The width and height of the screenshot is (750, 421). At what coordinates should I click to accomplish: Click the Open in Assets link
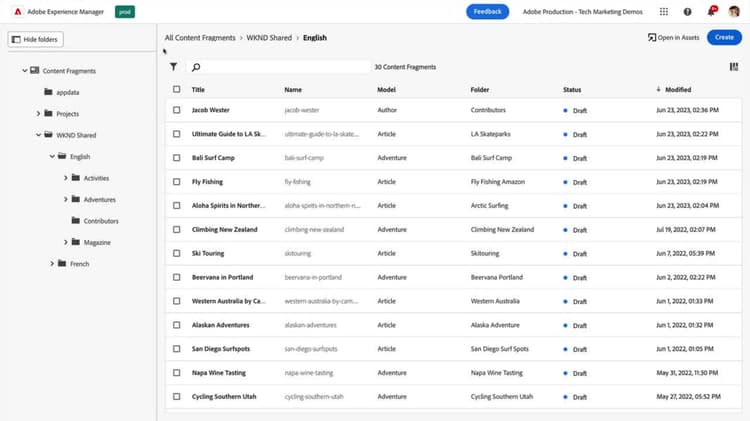click(673, 37)
